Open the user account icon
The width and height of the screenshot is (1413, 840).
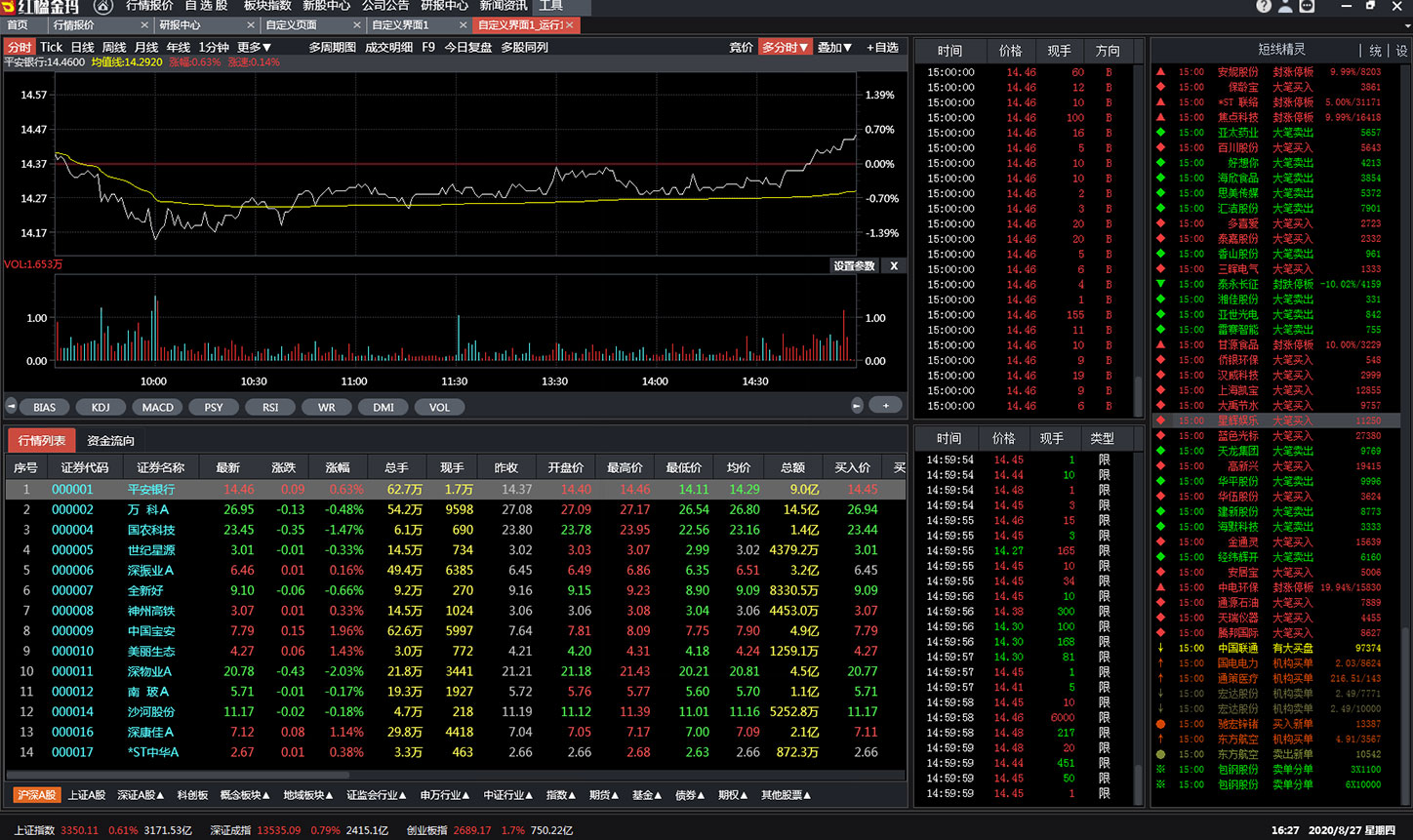pyautogui.click(x=1285, y=6)
